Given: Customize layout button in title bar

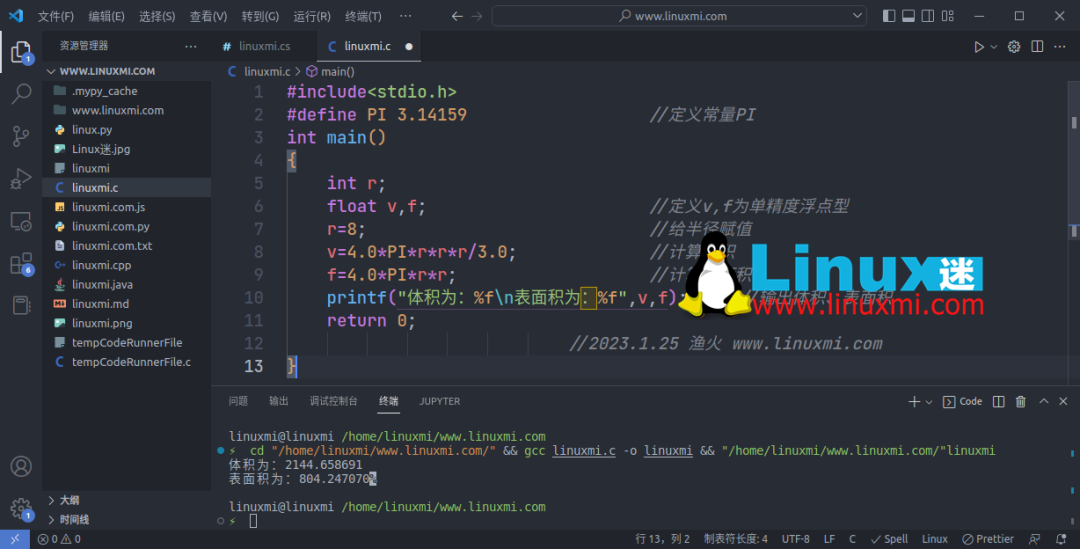Looking at the screenshot, I should point(948,16).
